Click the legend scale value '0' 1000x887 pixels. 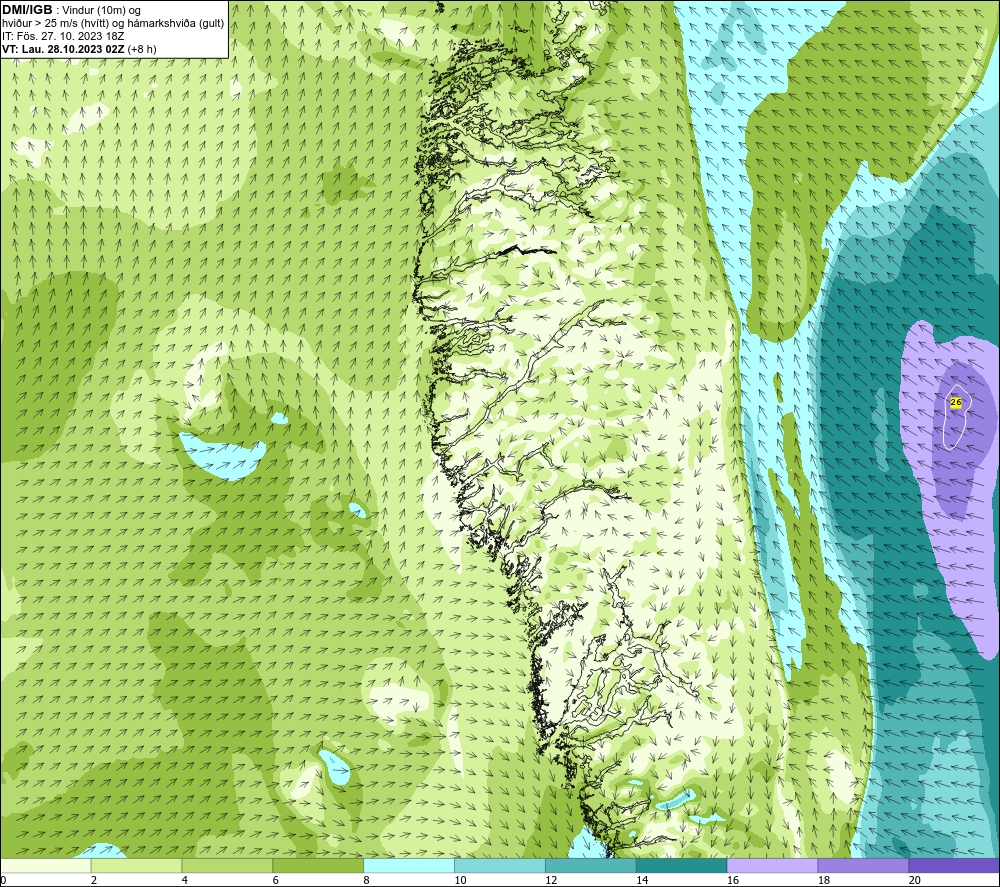3,881
